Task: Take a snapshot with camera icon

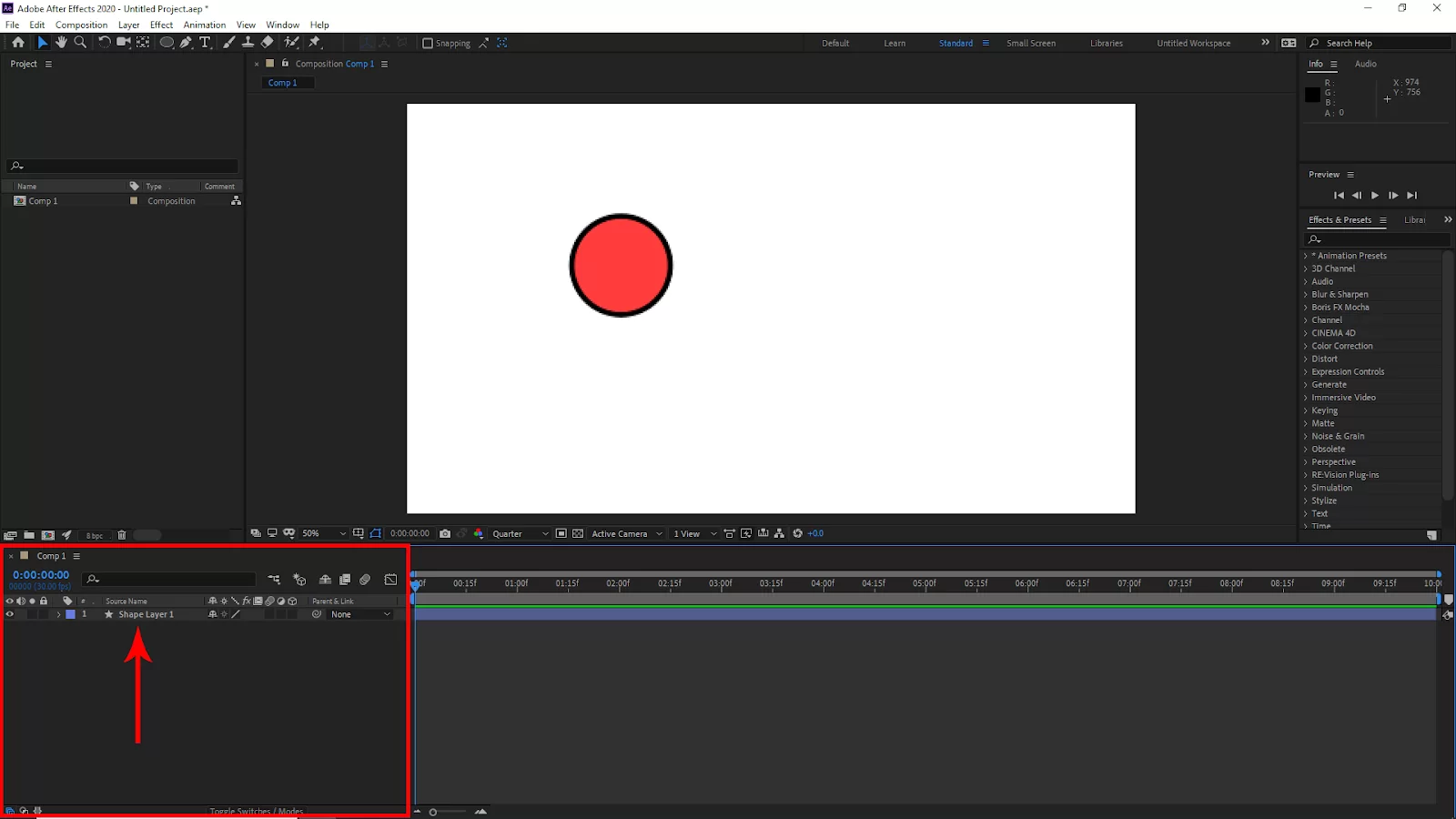Action: 445,534
